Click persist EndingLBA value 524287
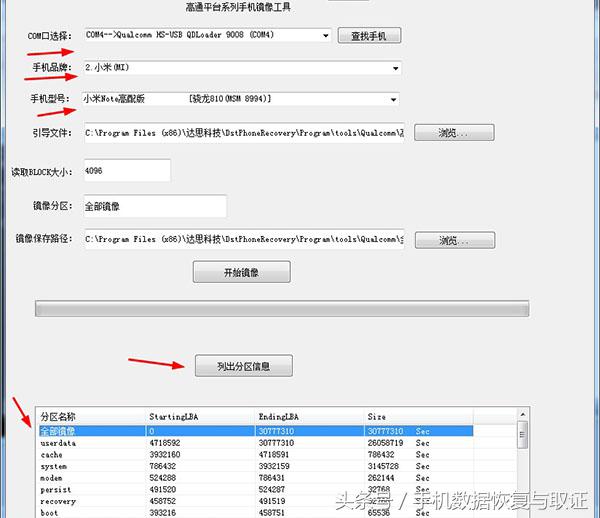Screen dimensions: 600x518 tap(272, 490)
